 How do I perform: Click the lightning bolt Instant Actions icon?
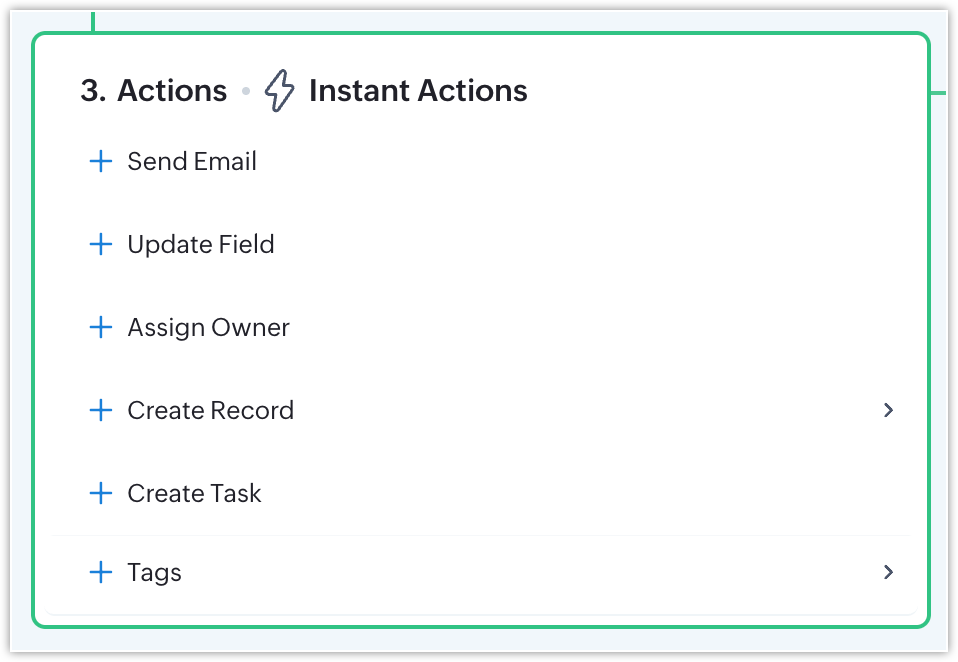click(x=280, y=92)
